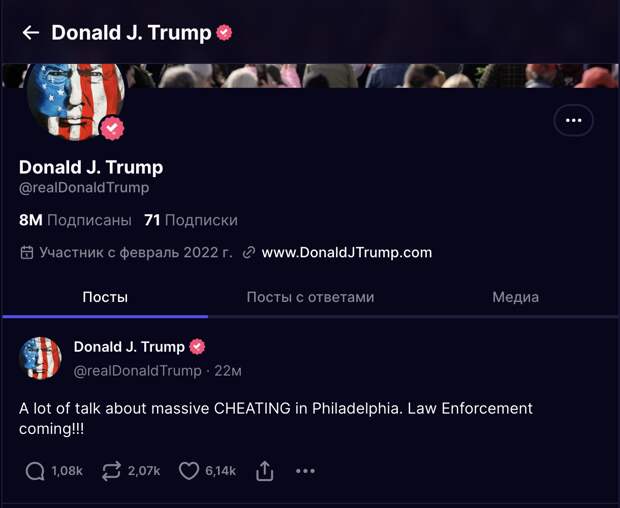
Task: Open the 71 Подписки following list
Action: [x=191, y=220]
